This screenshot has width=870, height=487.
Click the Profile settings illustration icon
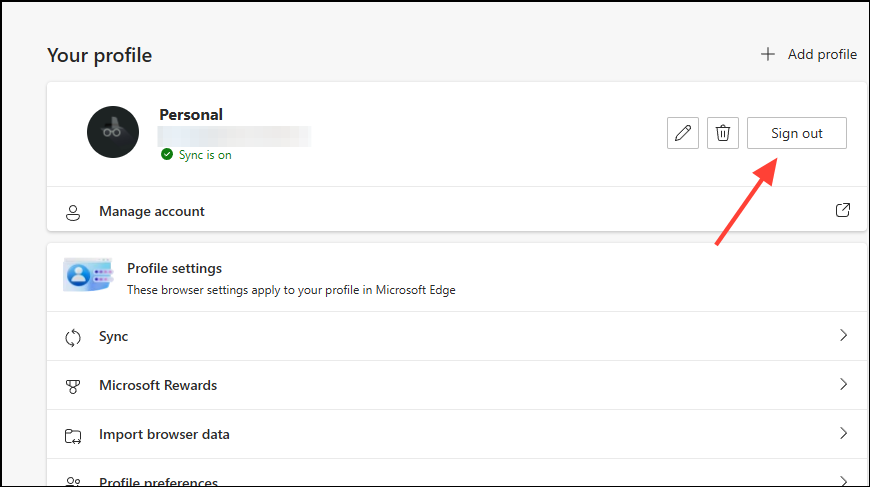tap(88, 275)
